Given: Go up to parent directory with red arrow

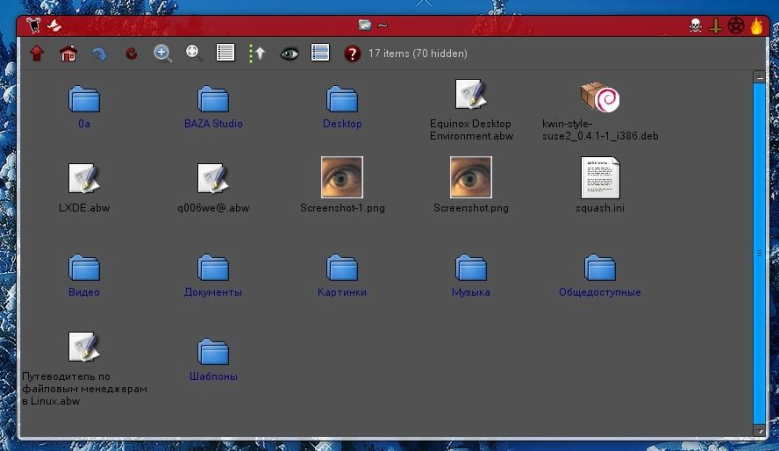Looking at the screenshot, I should (x=37, y=53).
